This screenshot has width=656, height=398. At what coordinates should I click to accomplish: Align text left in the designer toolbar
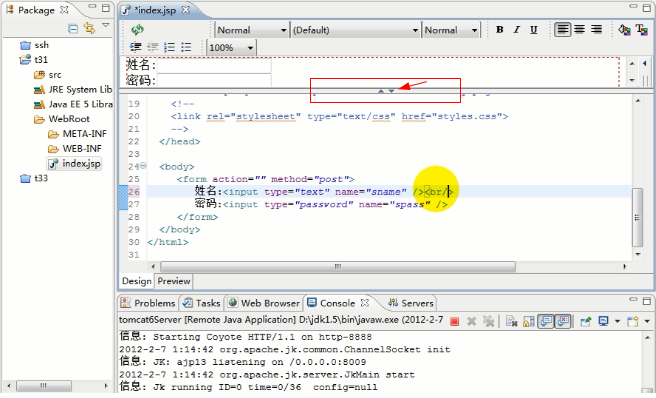563,29
